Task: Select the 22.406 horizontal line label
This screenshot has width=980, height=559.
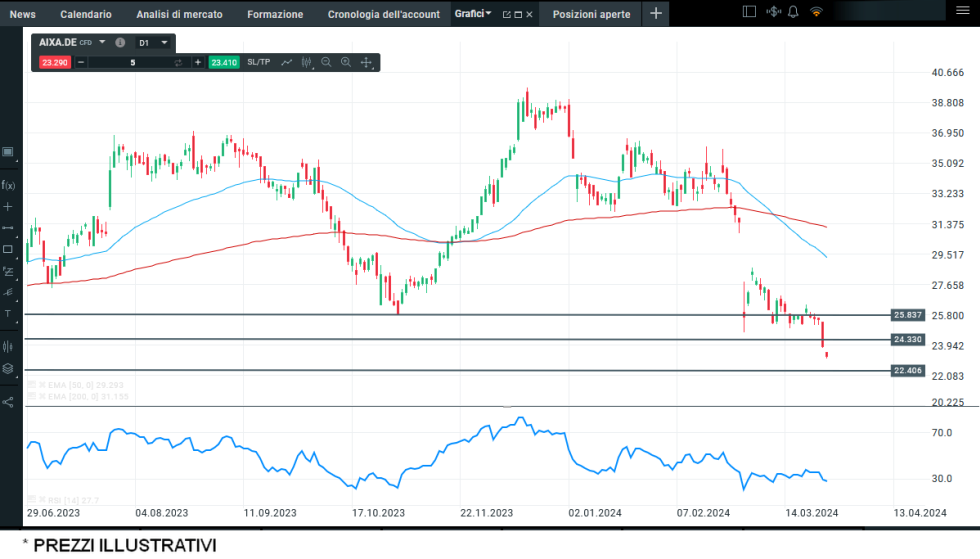Action: point(908,371)
